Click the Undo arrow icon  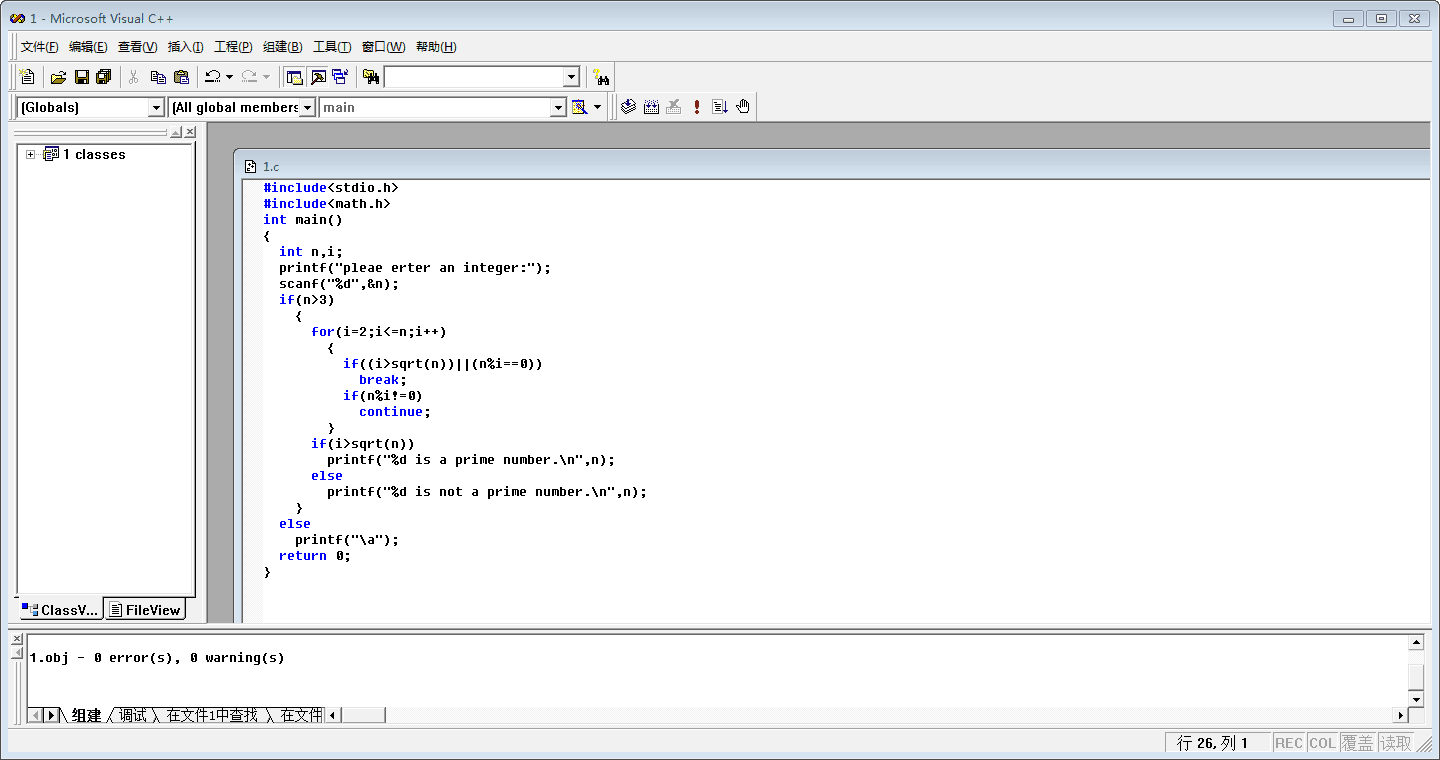tap(213, 77)
